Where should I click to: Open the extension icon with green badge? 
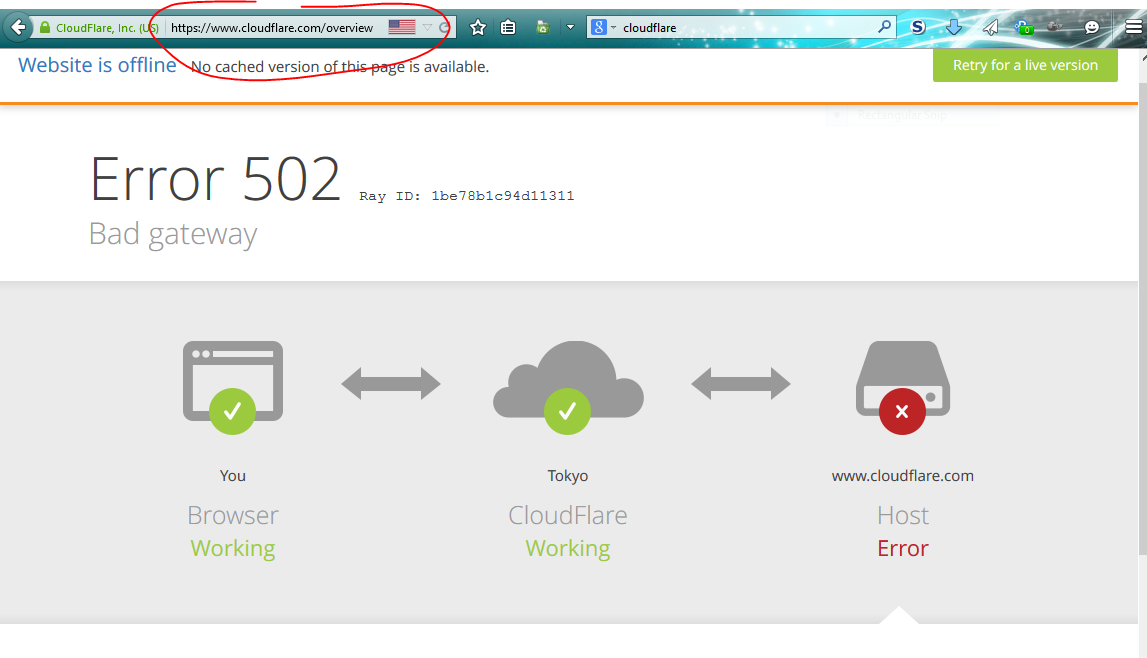tap(1023, 28)
